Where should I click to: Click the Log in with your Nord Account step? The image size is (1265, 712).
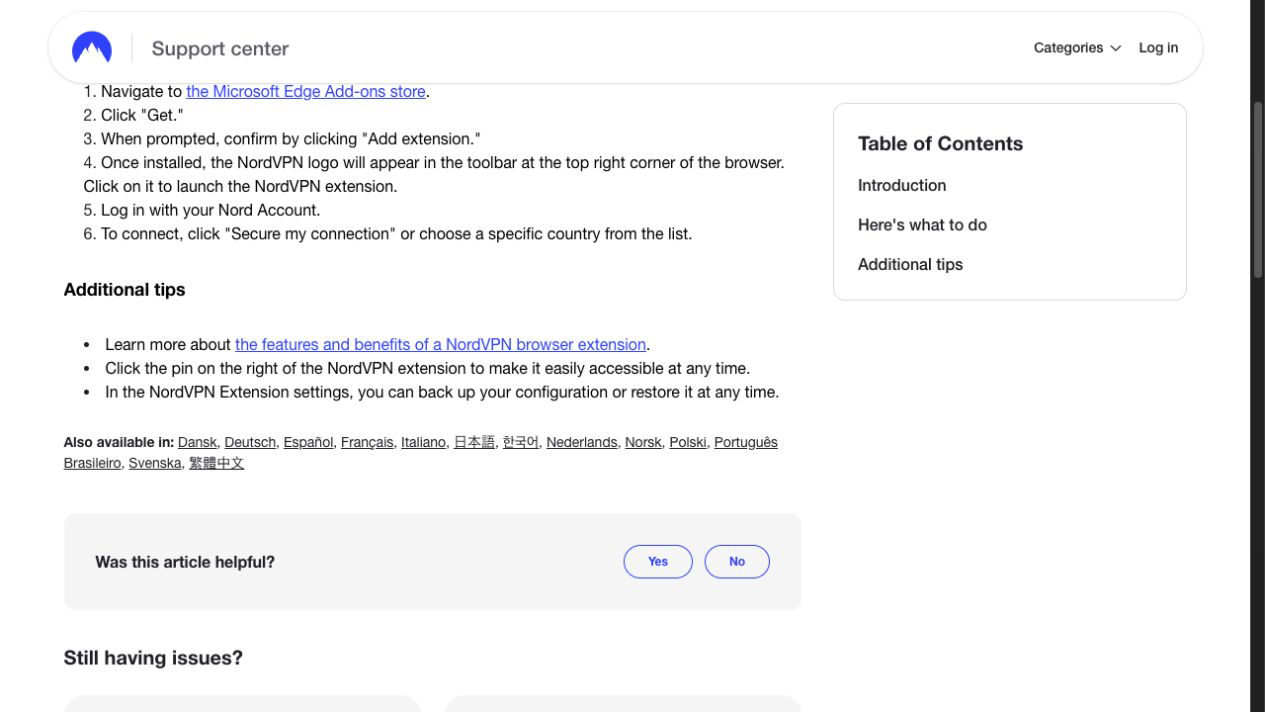point(202,210)
